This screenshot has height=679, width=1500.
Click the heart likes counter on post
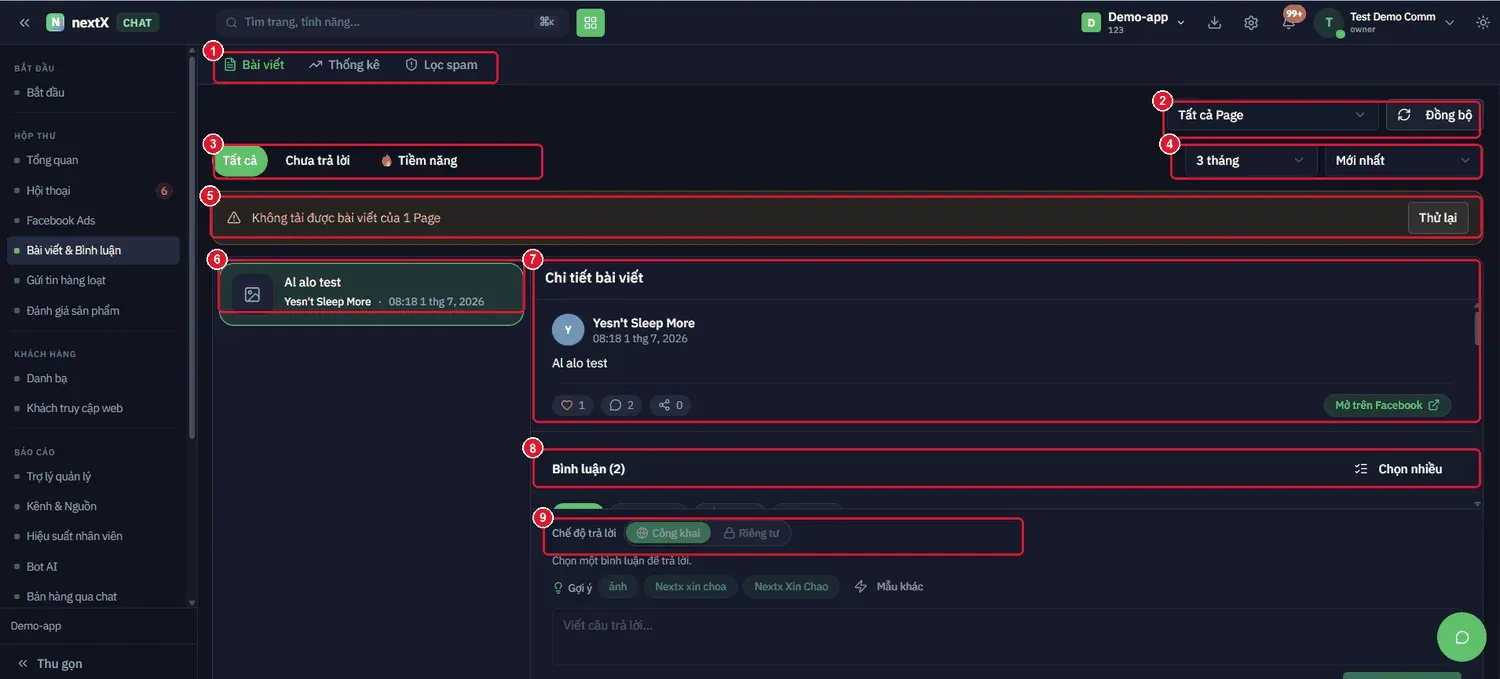[x=573, y=405]
